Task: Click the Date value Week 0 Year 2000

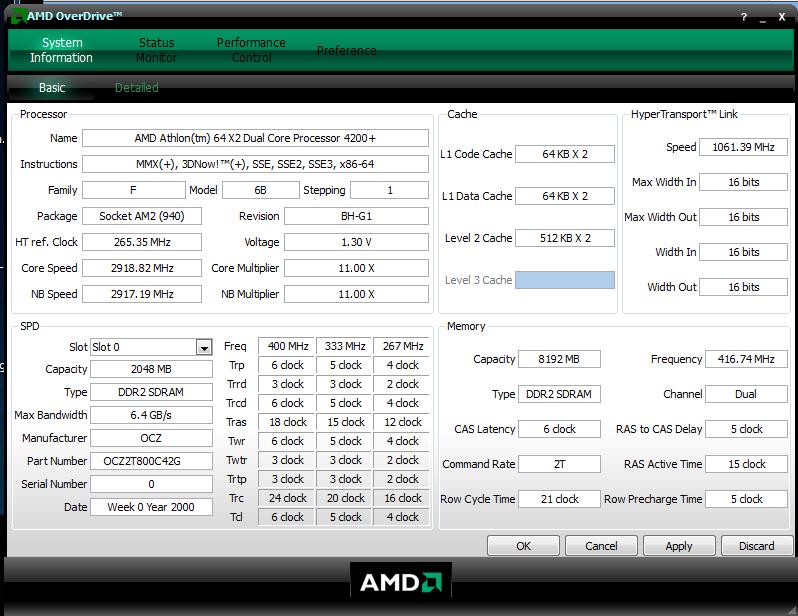Action: (151, 507)
